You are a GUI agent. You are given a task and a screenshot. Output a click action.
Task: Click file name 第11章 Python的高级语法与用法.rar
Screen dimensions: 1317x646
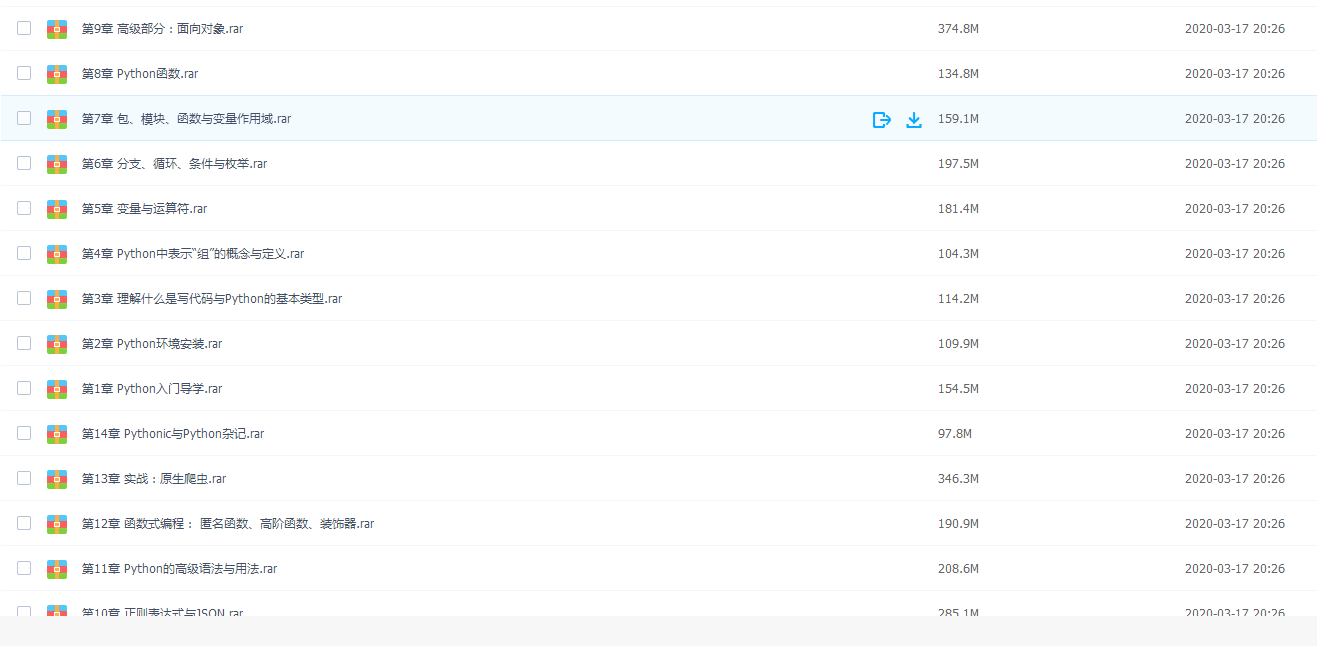pyautogui.click(x=179, y=569)
